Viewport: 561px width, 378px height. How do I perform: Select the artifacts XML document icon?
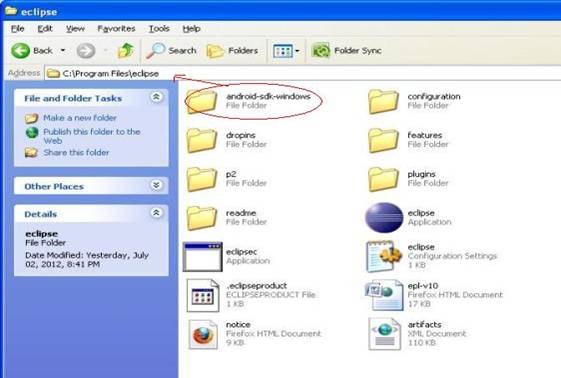(385, 334)
